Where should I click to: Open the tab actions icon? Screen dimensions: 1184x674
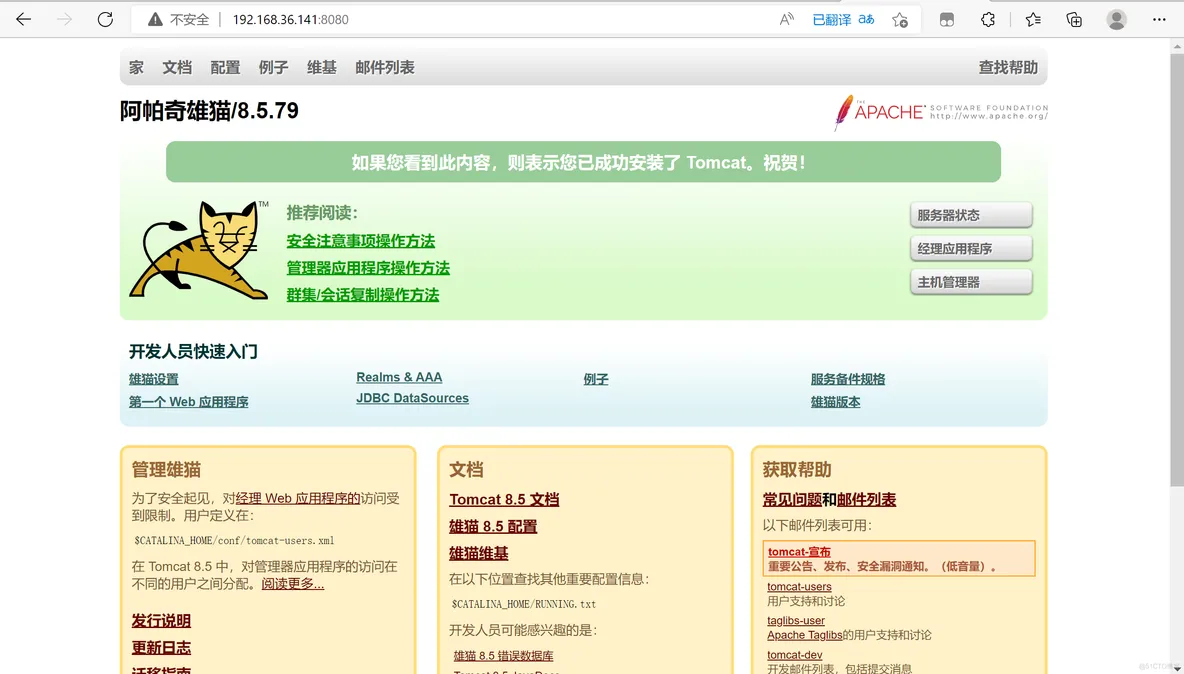tap(947, 20)
